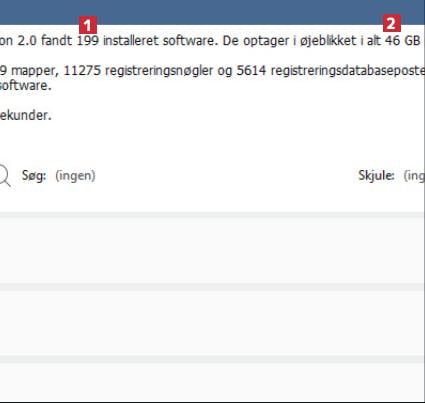The image size is (425, 403).
Task: Click the 'oftware.' text line
Action: click(26, 86)
